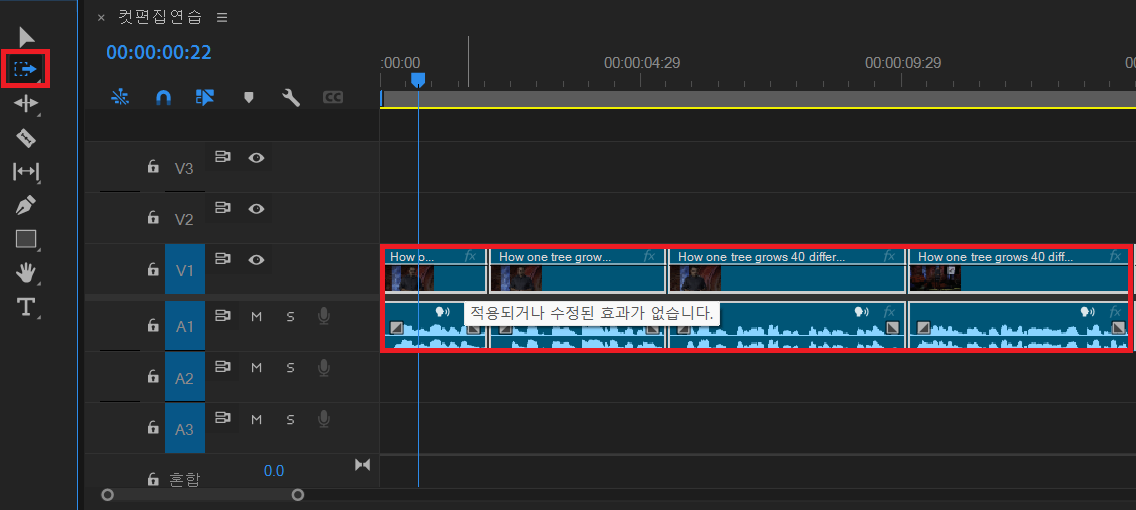This screenshot has width=1136, height=510.
Task: Solo track A2 with S button
Action: tap(290, 368)
